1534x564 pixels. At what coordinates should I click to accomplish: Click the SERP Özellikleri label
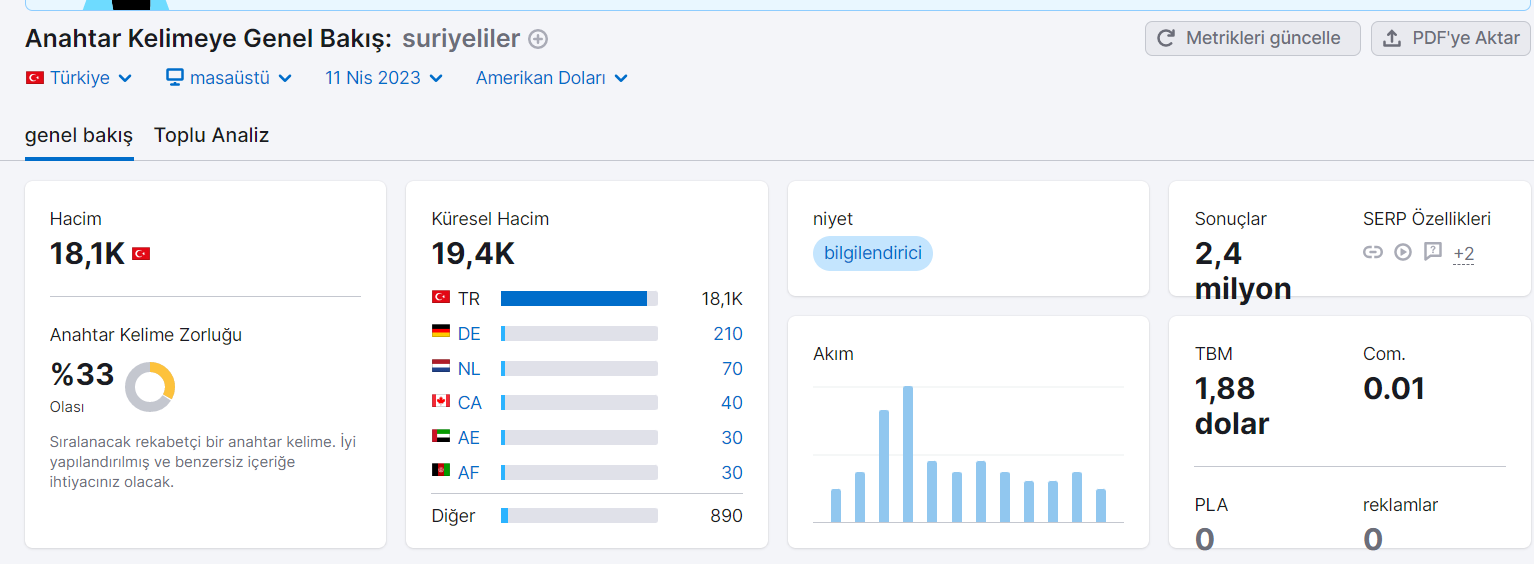coord(1427,219)
